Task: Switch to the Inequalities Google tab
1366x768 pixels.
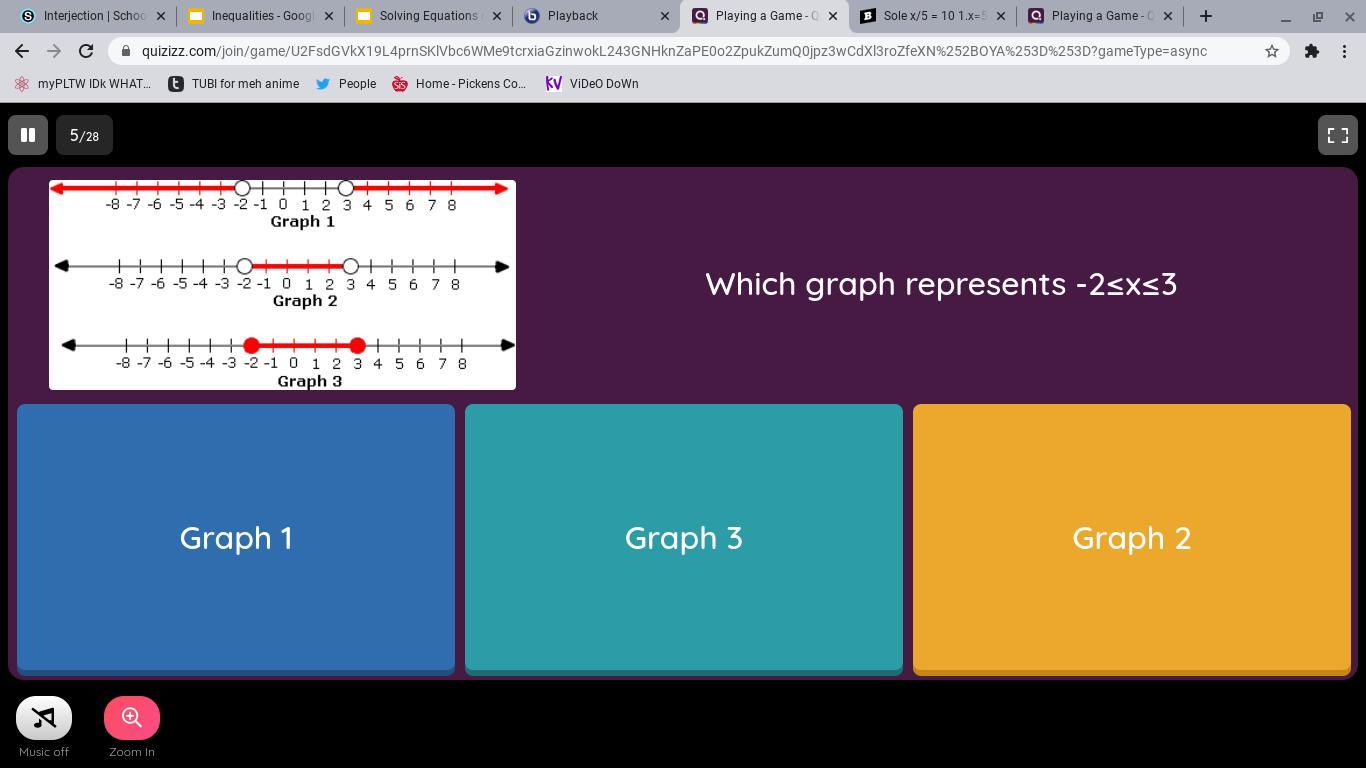Action: pos(260,16)
